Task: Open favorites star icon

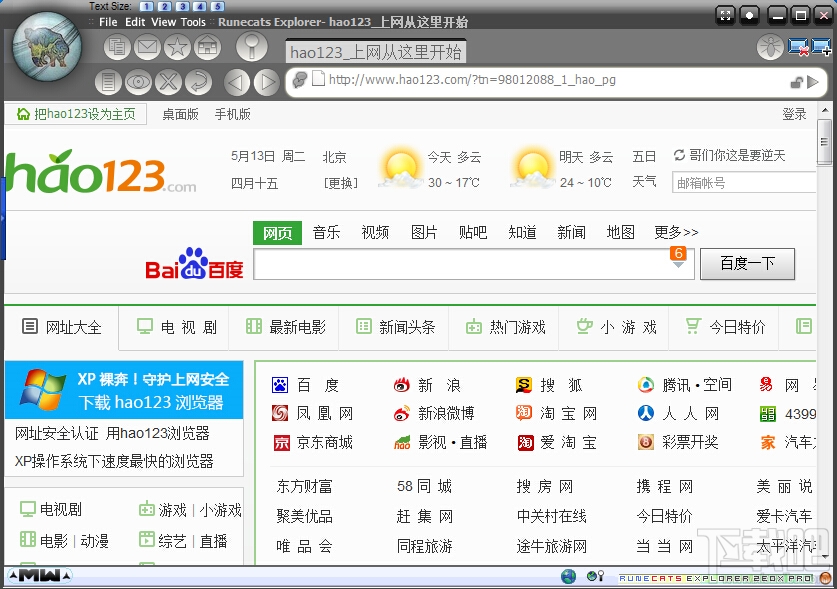Action: 177,48
